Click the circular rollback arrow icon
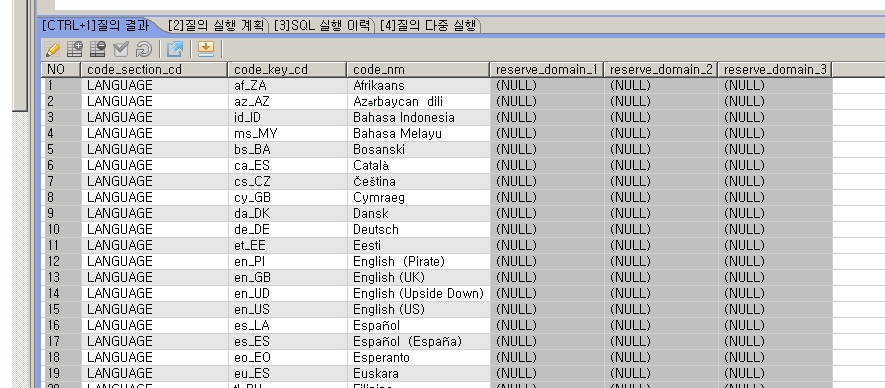The width and height of the screenshot is (885, 388). point(143,50)
